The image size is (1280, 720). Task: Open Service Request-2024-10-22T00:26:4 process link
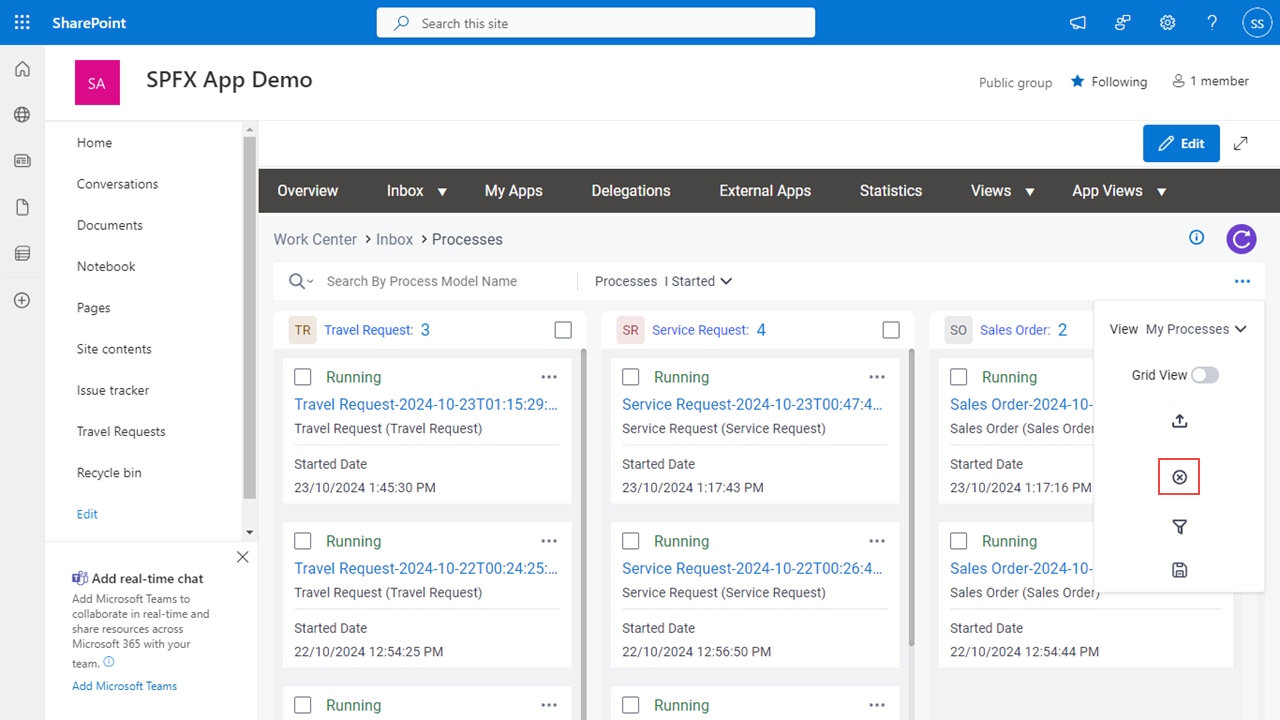point(753,568)
